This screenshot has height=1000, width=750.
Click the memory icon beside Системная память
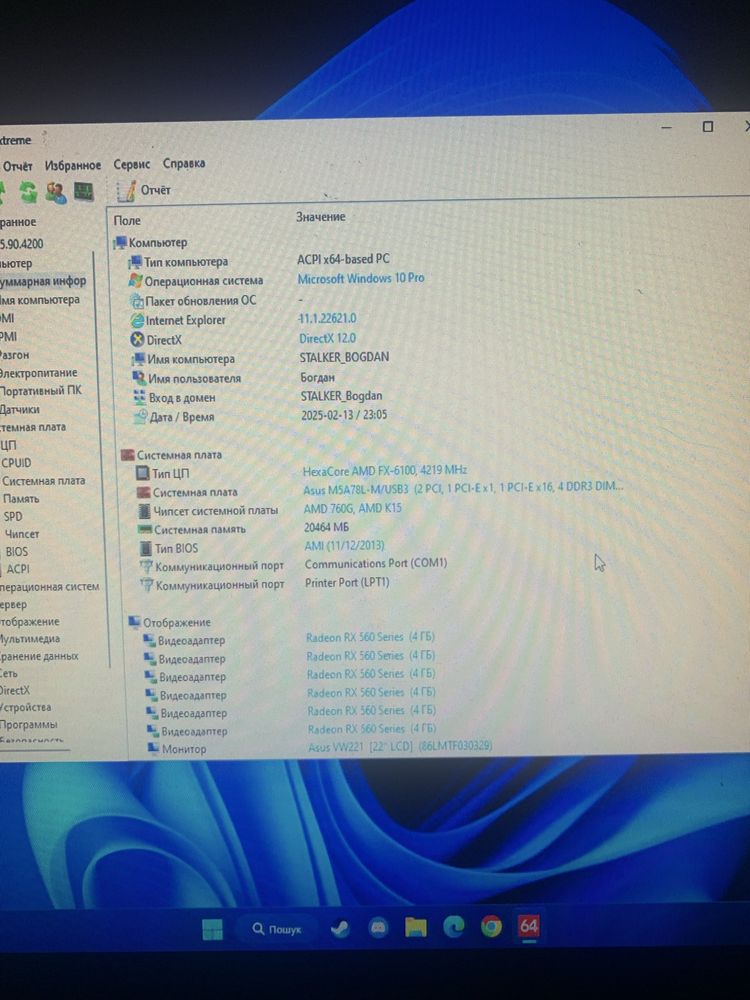click(145, 529)
